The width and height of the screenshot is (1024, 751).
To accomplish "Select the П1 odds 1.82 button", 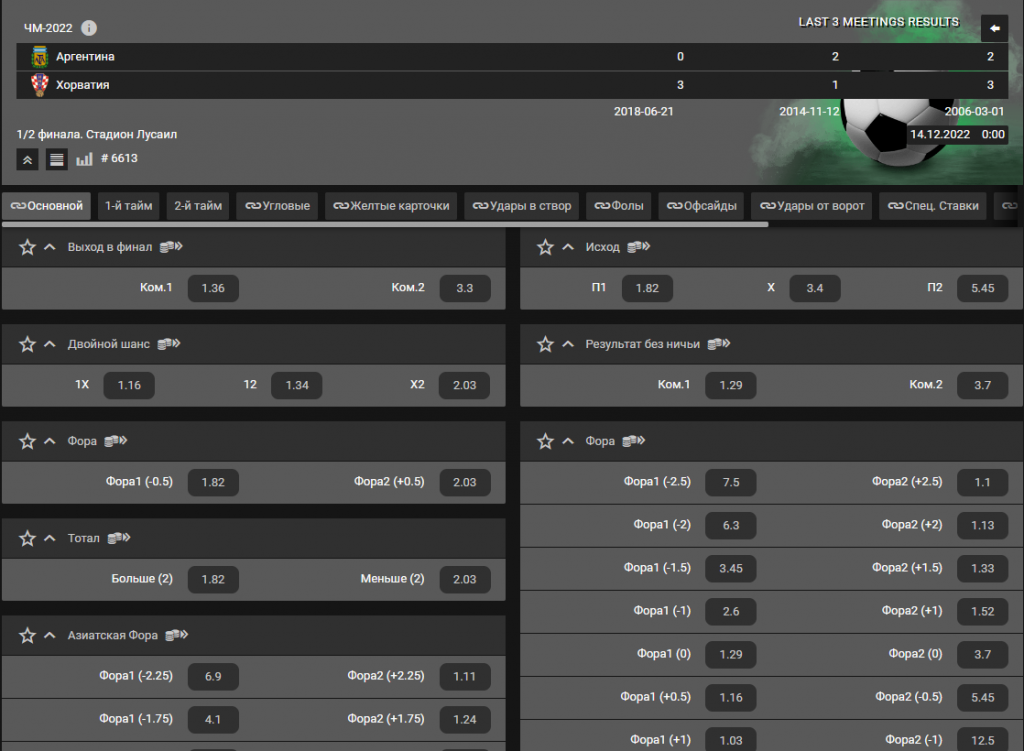I will click(x=647, y=288).
